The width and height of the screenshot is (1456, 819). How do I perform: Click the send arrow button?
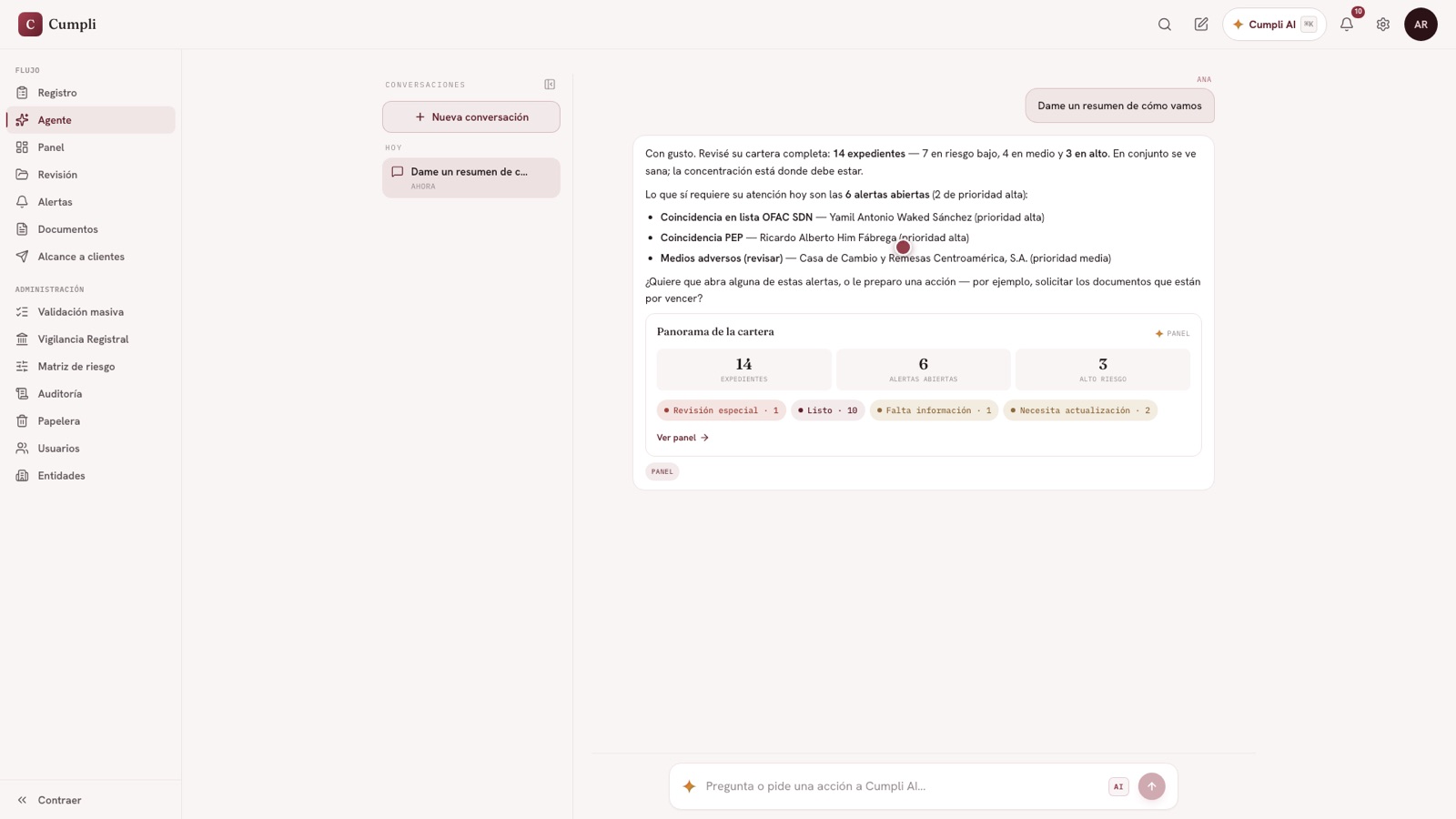click(x=1151, y=786)
